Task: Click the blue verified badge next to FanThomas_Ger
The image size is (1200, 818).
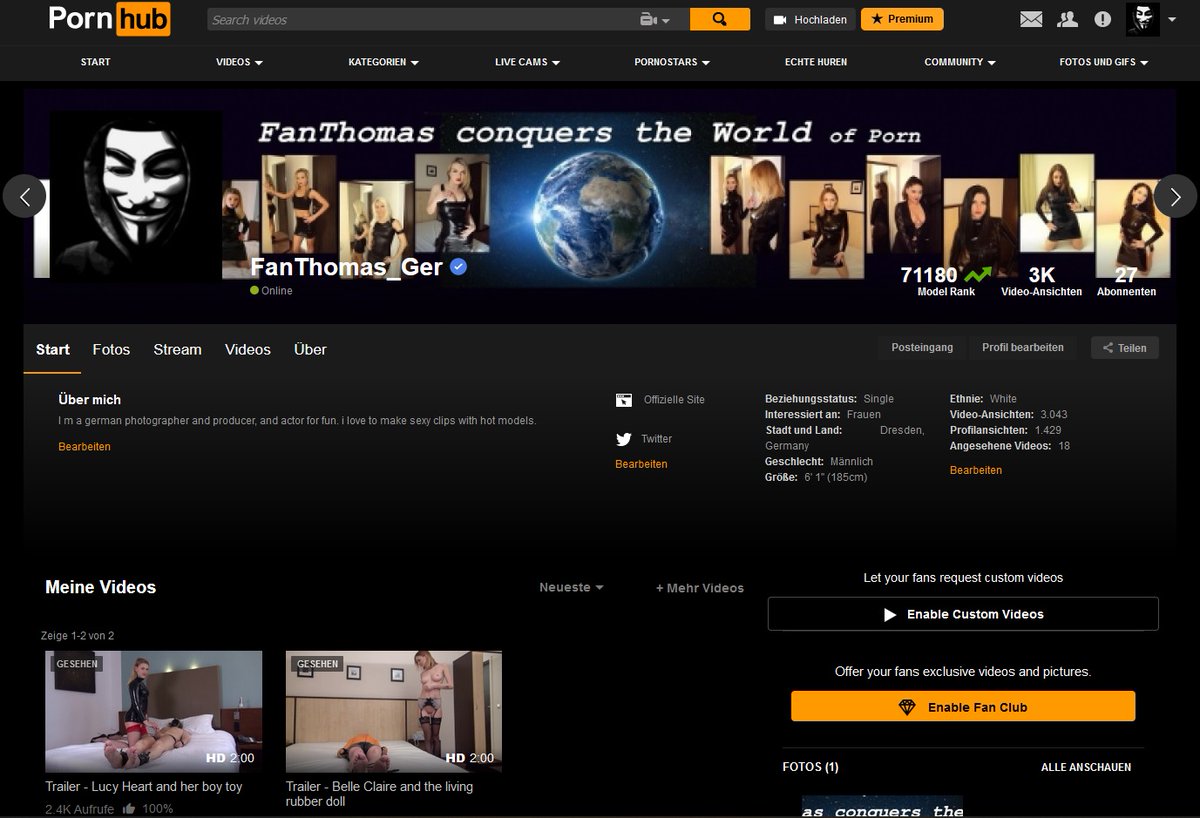Action: 458,267
